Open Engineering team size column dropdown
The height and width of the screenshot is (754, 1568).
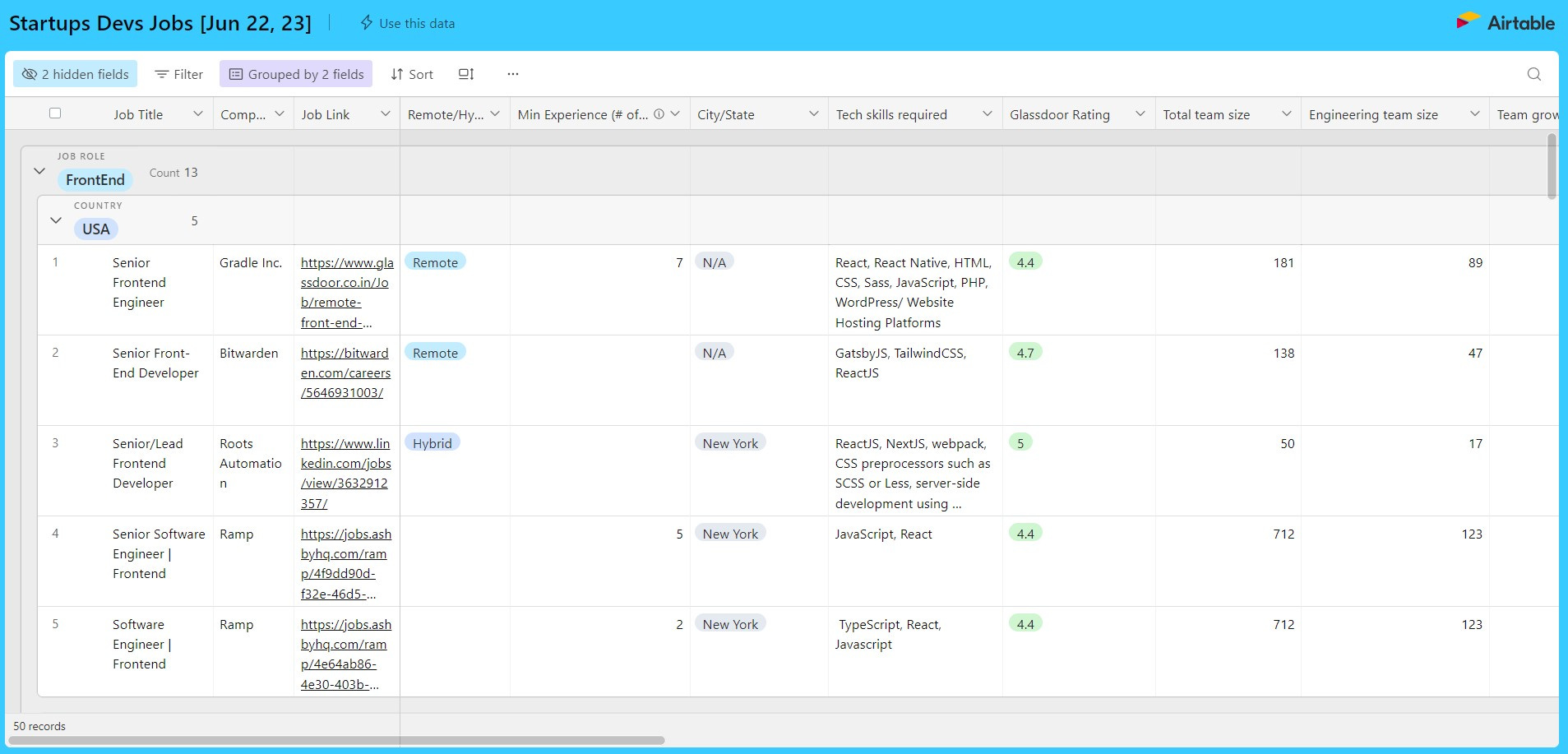(1475, 113)
